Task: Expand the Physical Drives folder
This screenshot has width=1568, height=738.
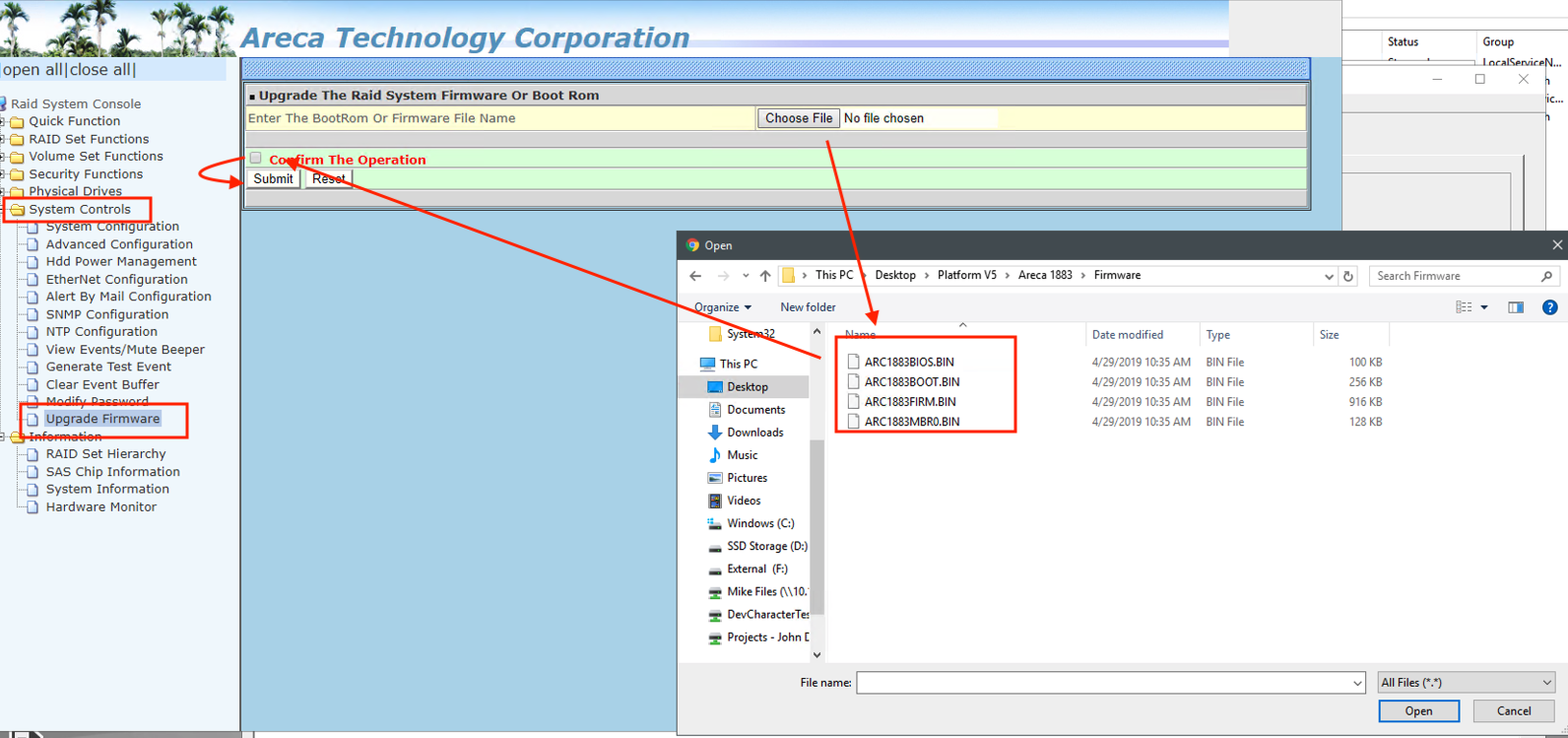Action: click(3, 192)
